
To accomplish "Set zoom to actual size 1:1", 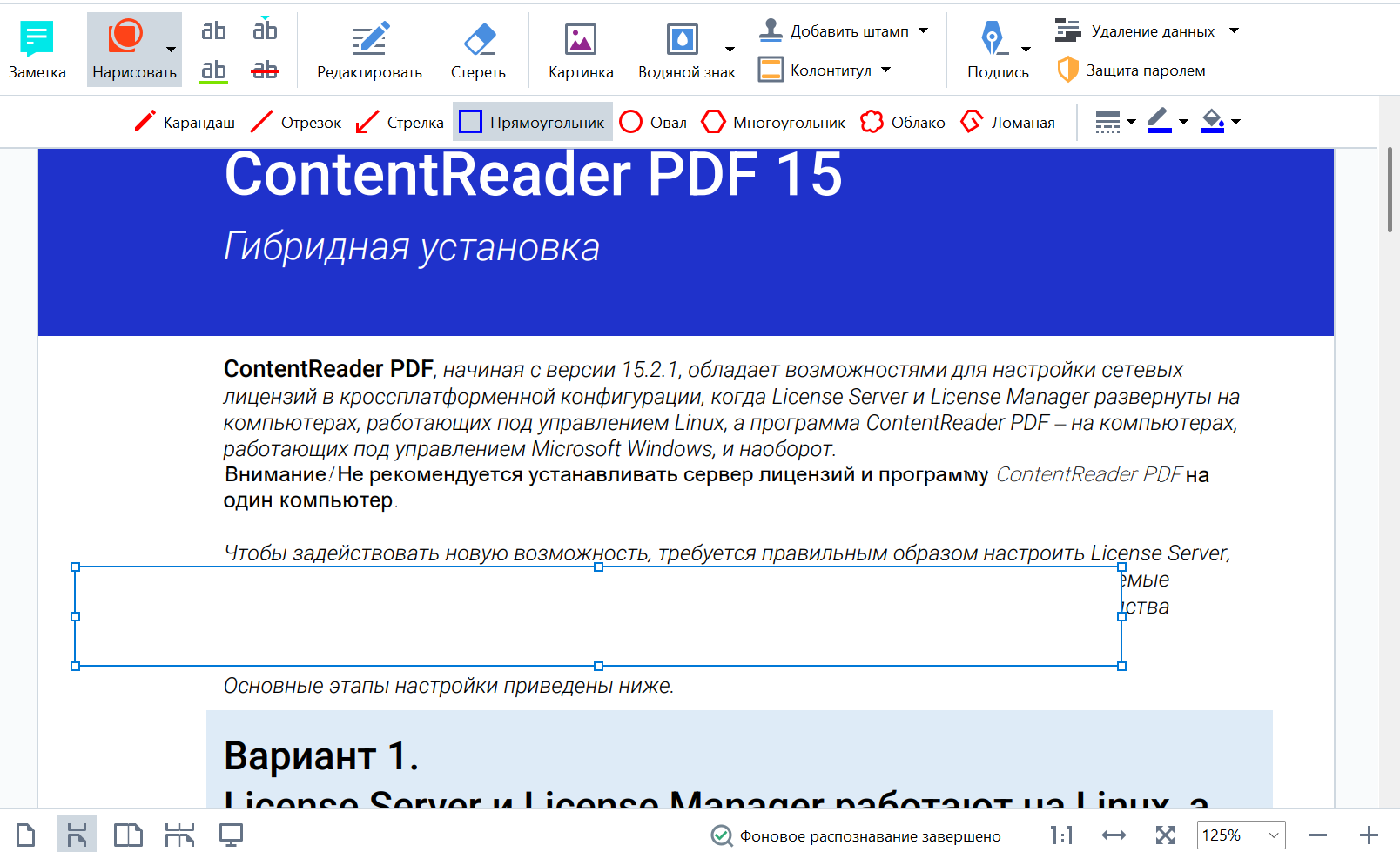I will (x=1061, y=835).
